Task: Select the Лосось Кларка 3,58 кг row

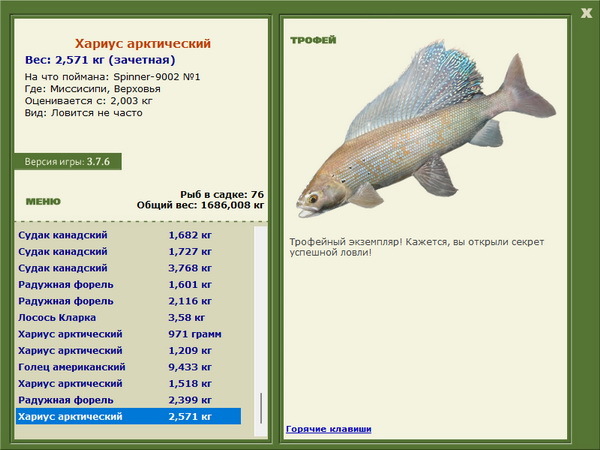Action: click(x=129, y=317)
